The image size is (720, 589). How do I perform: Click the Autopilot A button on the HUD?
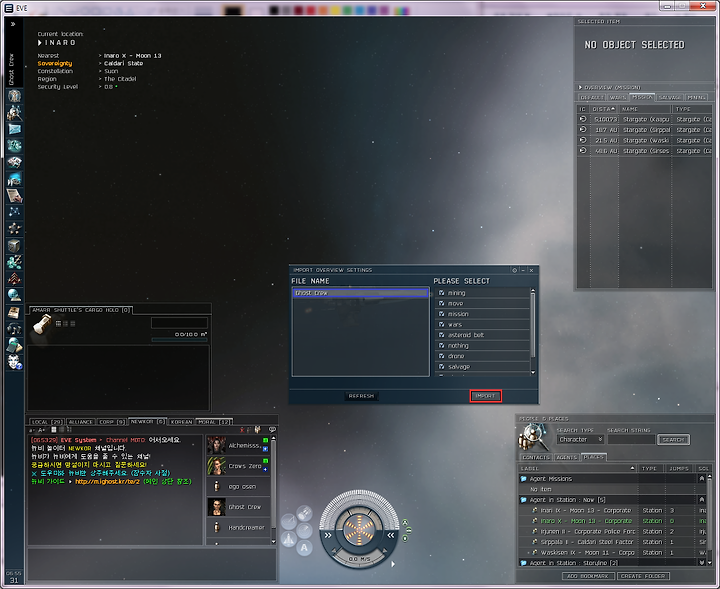pyautogui.click(x=304, y=548)
